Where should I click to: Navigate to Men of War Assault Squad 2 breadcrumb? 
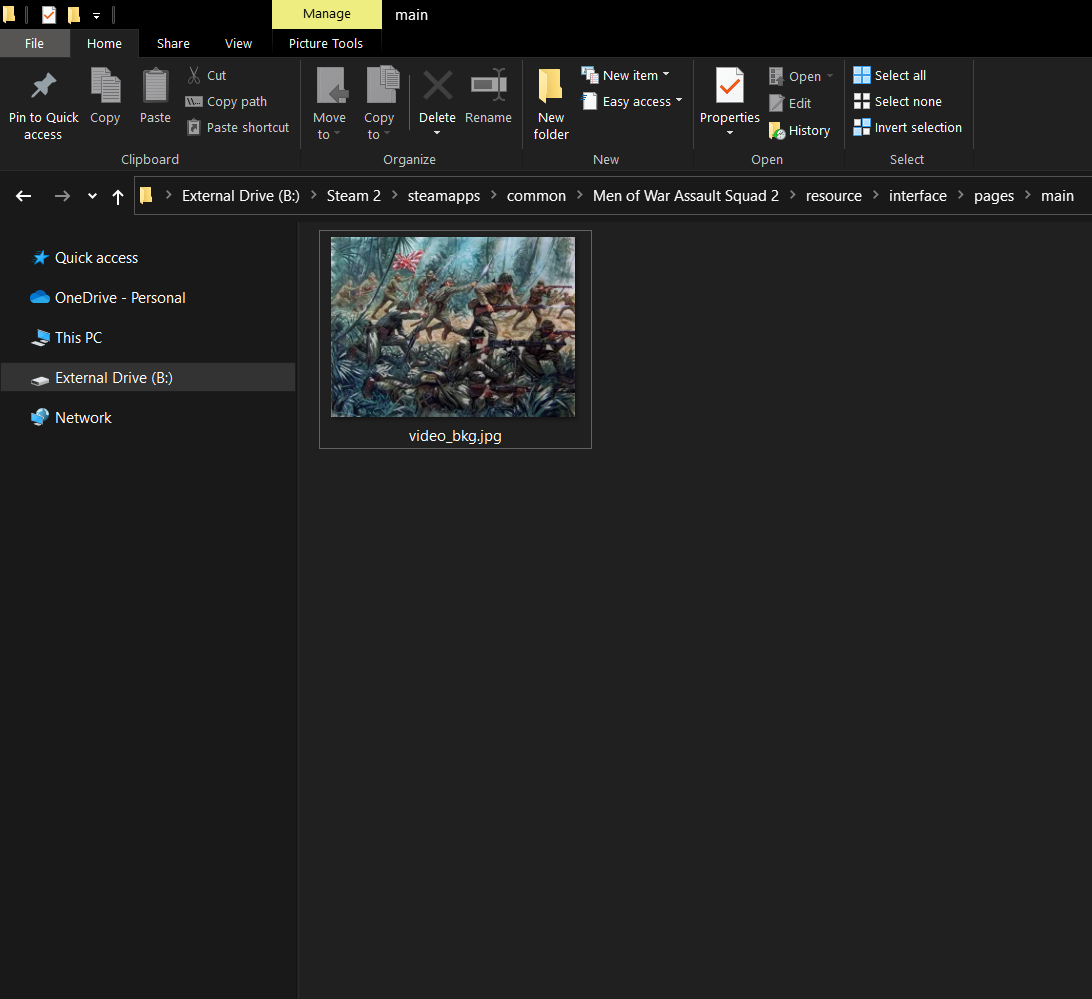[686, 196]
